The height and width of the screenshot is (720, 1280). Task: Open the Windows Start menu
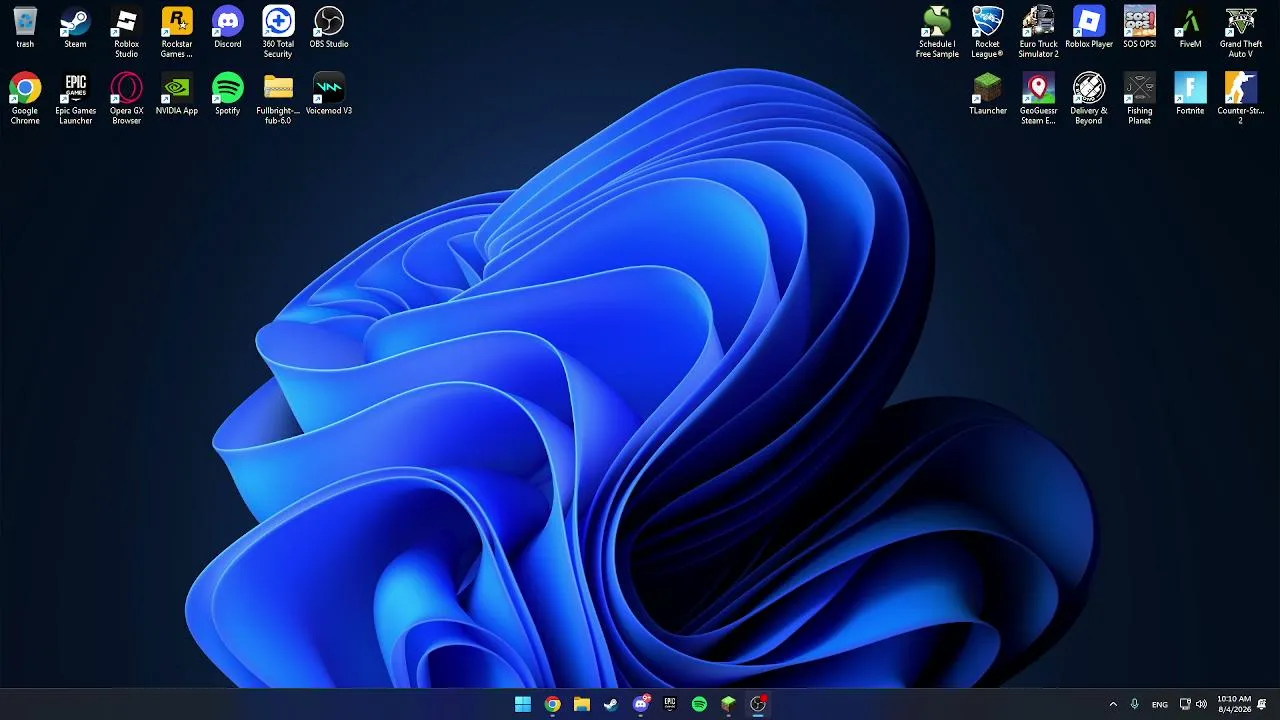(523, 704)
